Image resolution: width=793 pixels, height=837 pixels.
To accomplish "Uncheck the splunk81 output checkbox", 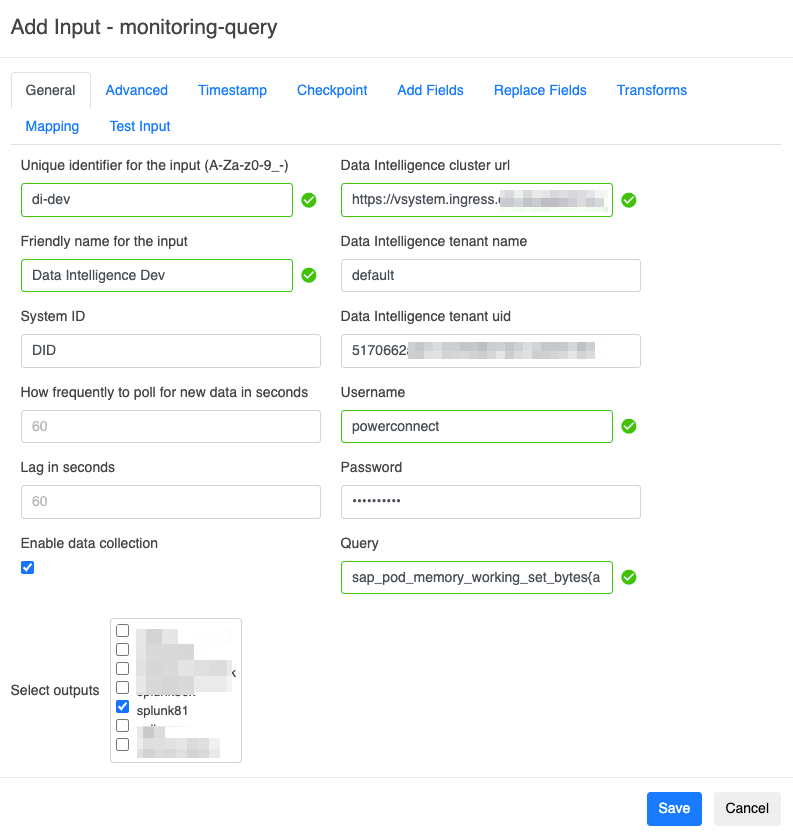I will click(x=123, y=707).
